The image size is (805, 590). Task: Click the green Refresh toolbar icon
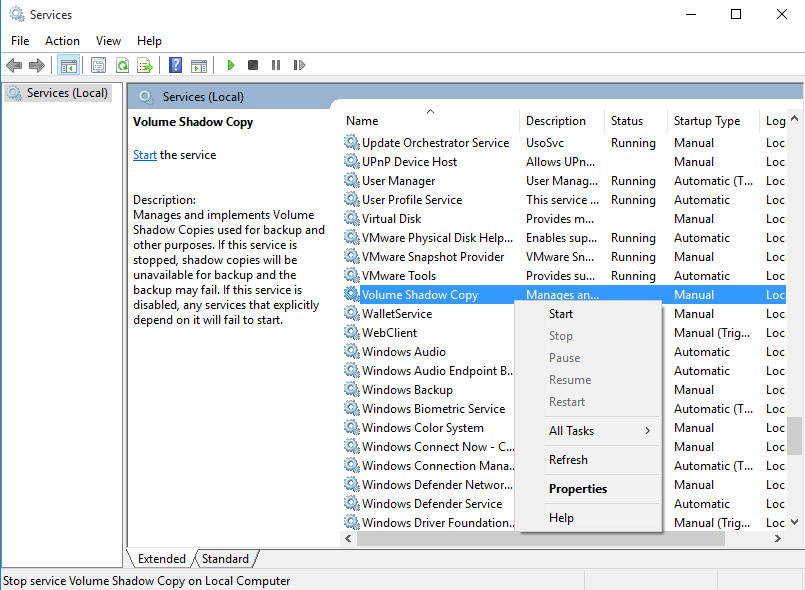(x=122, y=65)
